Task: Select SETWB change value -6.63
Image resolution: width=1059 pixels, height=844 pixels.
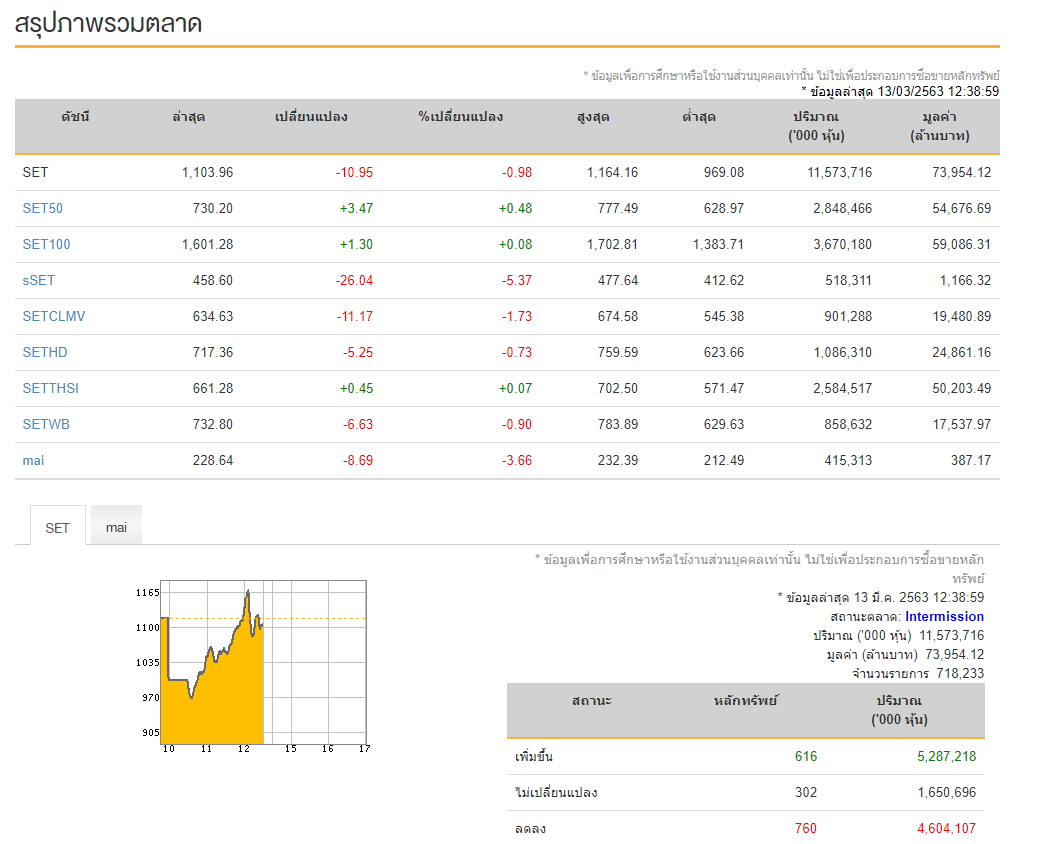Action: [x=358, y=424]
